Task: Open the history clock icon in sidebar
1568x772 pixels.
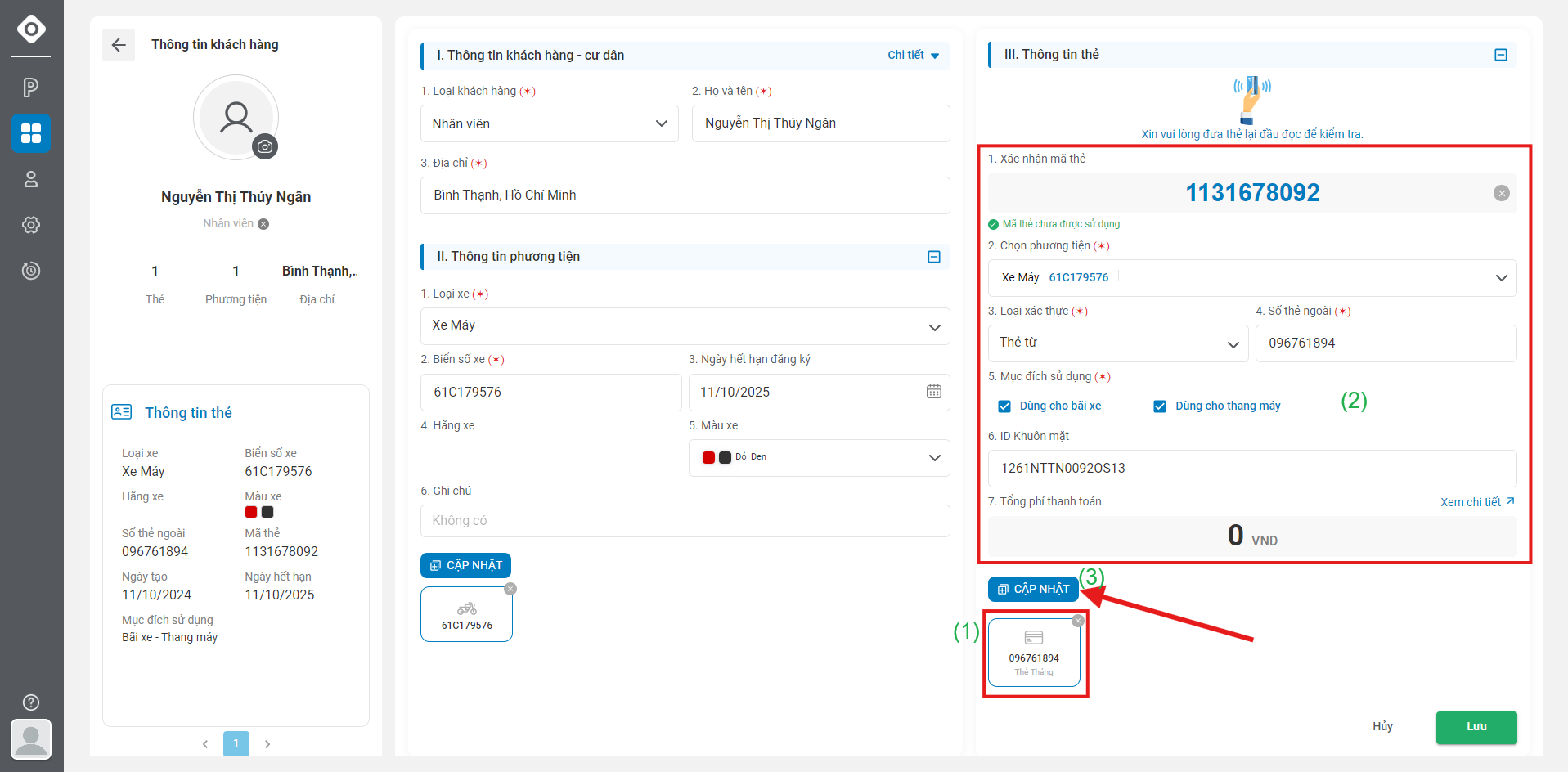Action: (31, 271)
